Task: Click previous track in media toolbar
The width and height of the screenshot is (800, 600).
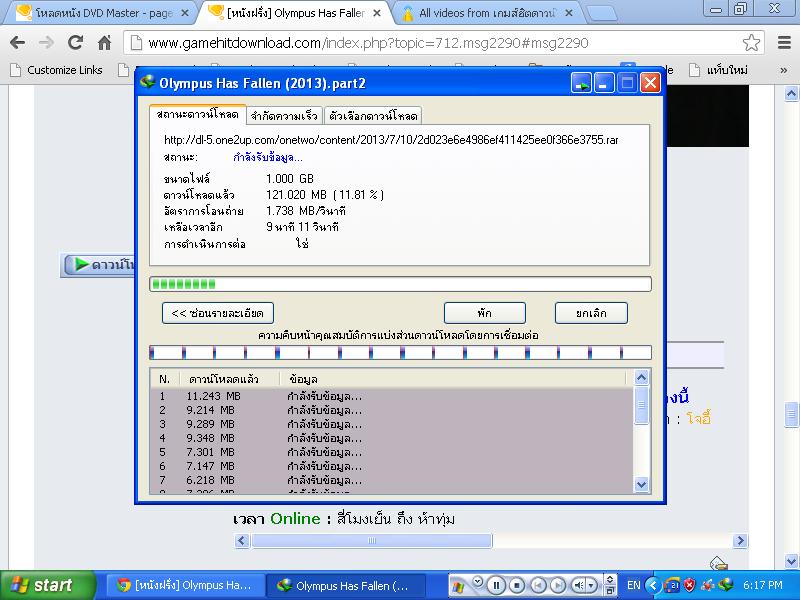Action: [539, 586]
